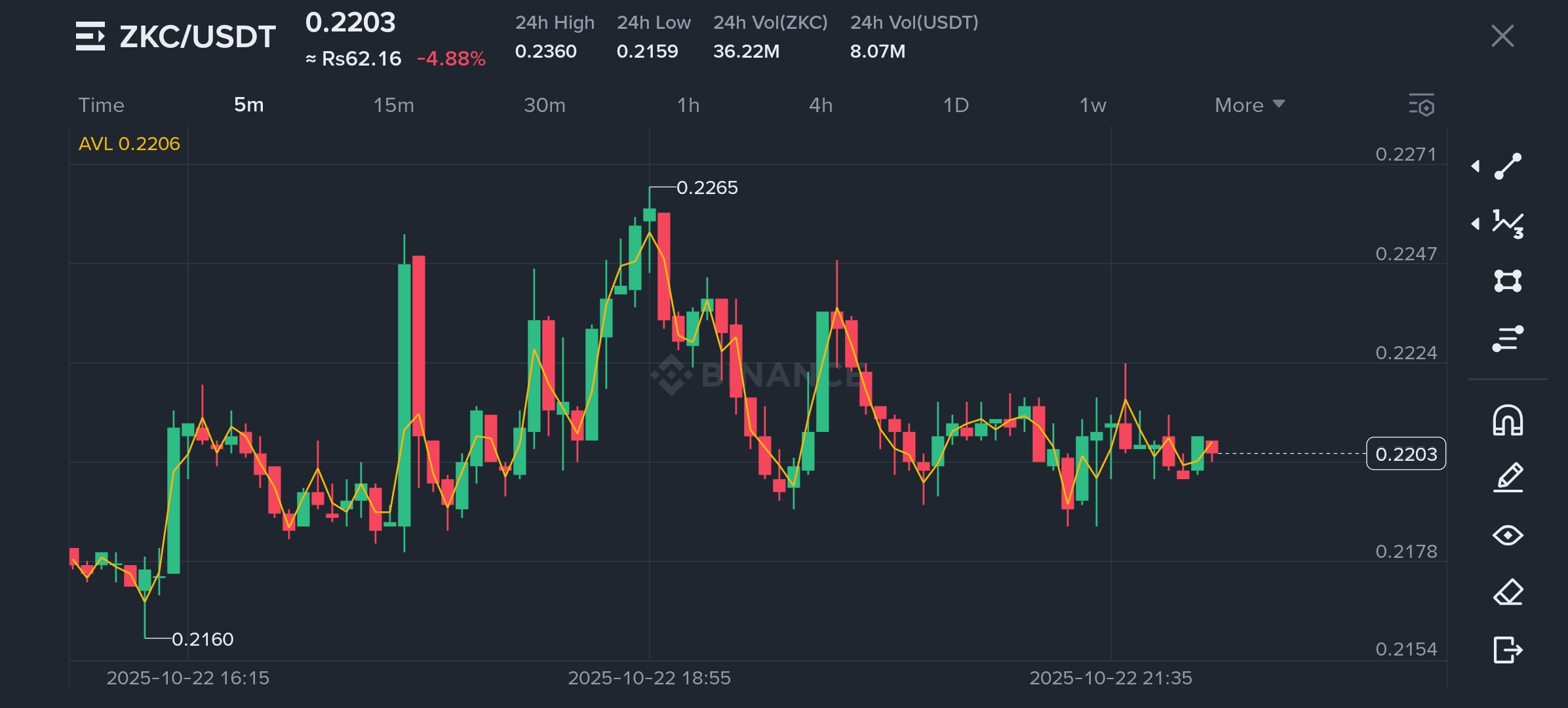Click the eraser to delete drawings

1508,593
